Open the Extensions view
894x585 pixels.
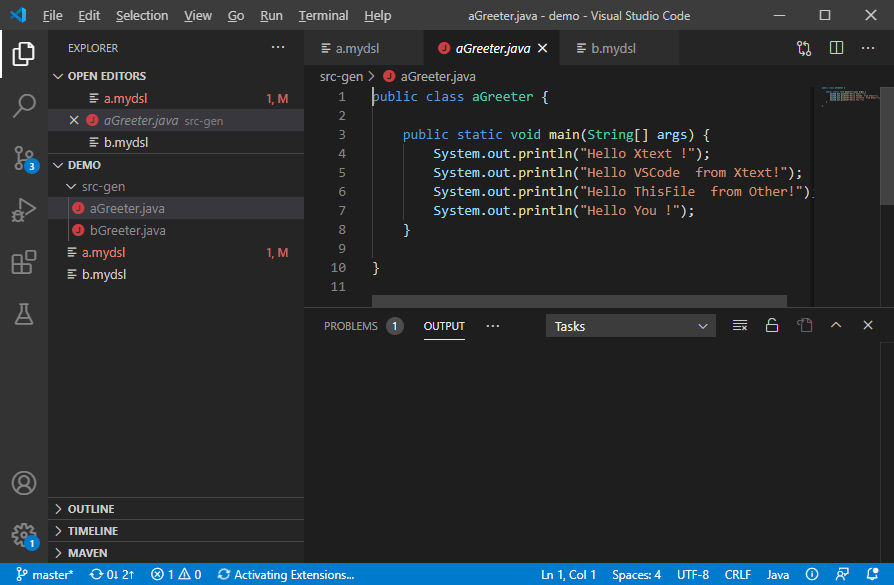23,262
